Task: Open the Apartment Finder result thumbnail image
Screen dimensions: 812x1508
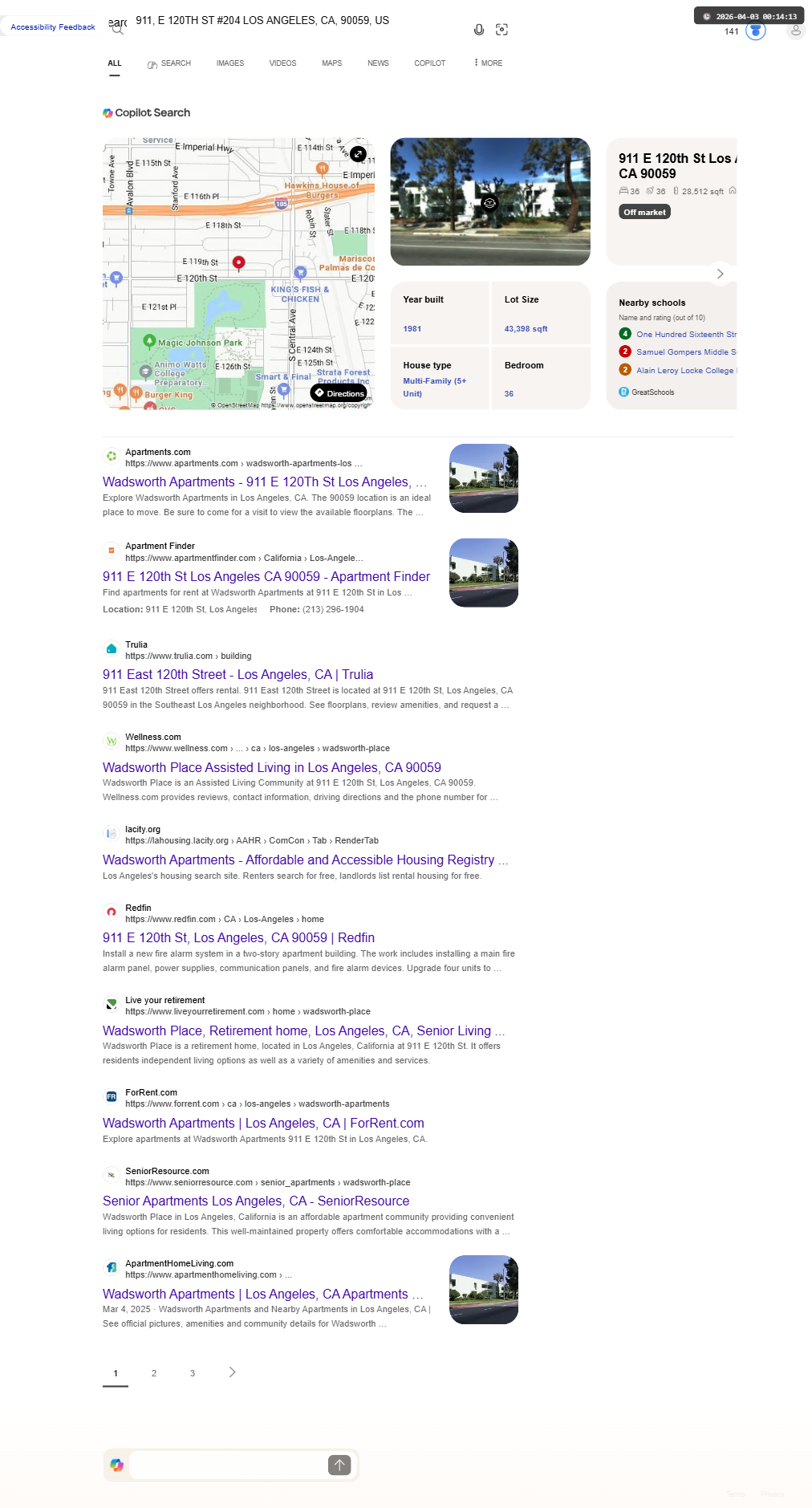Action: 484,572
